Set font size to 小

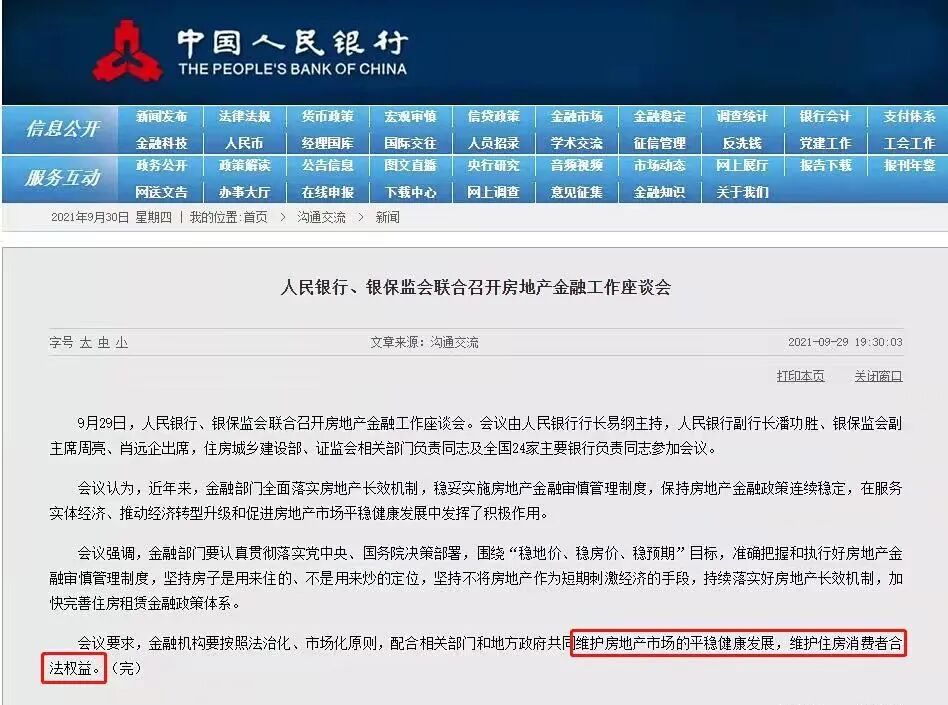(122, 343)
